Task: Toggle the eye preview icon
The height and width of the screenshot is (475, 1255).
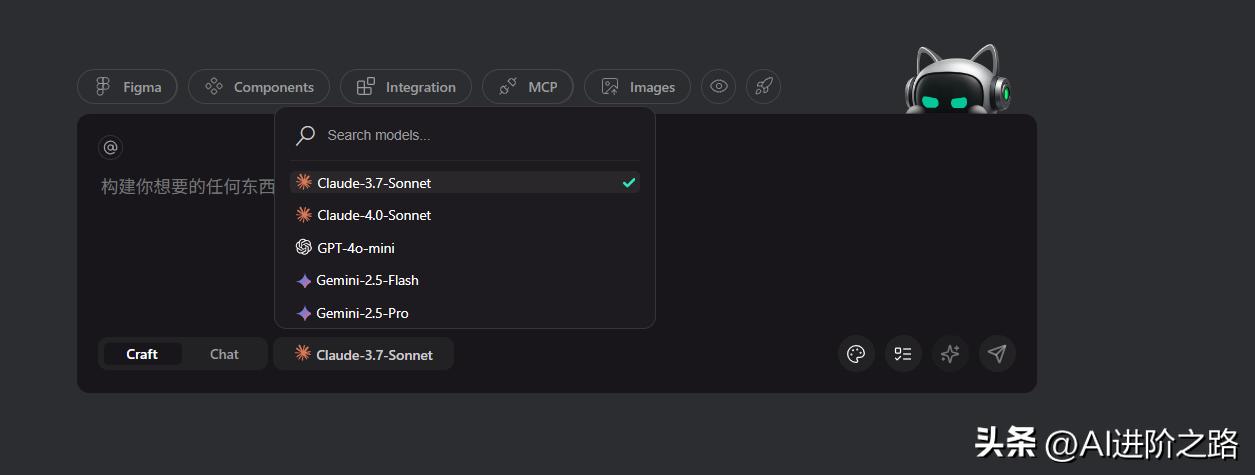Action: click(x=718, y=87)
